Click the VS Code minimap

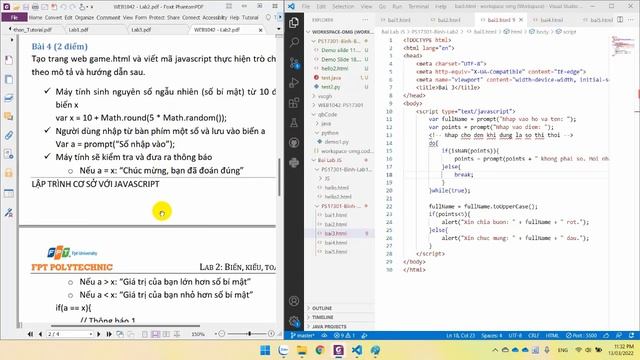[x=622, y=46]
